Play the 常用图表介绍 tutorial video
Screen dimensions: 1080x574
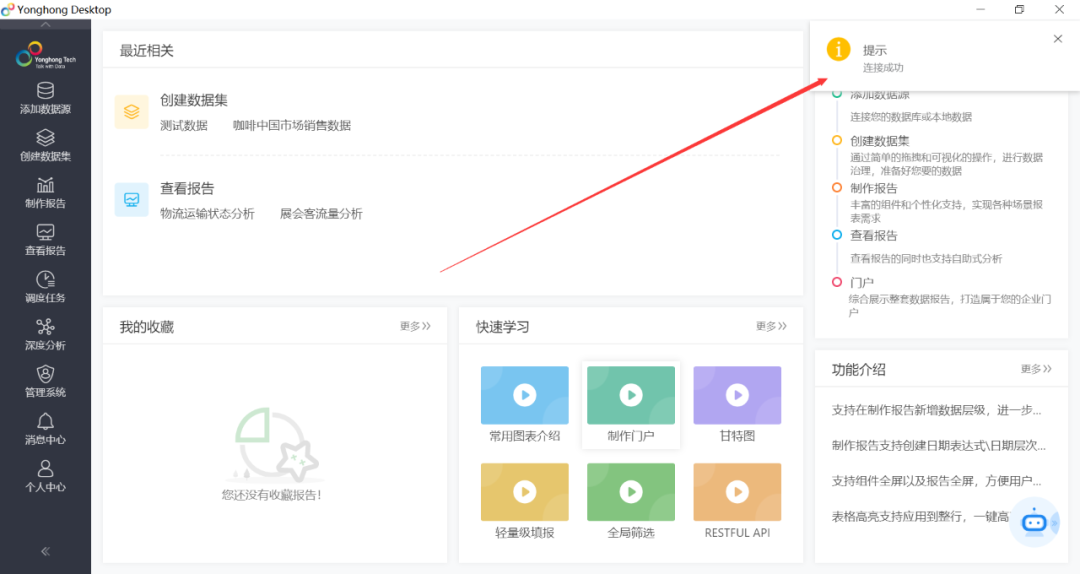click(x=524, y=395)
